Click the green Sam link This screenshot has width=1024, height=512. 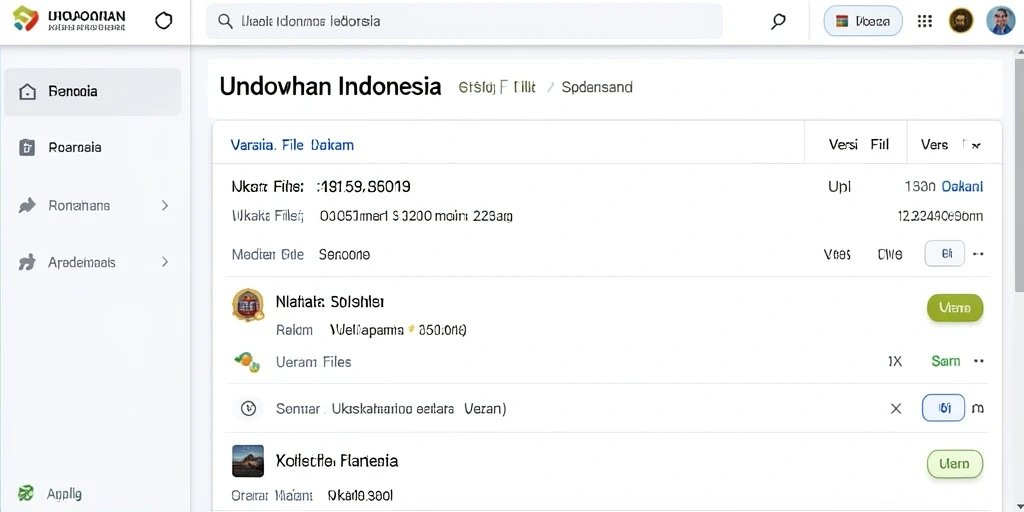point(946,360)
